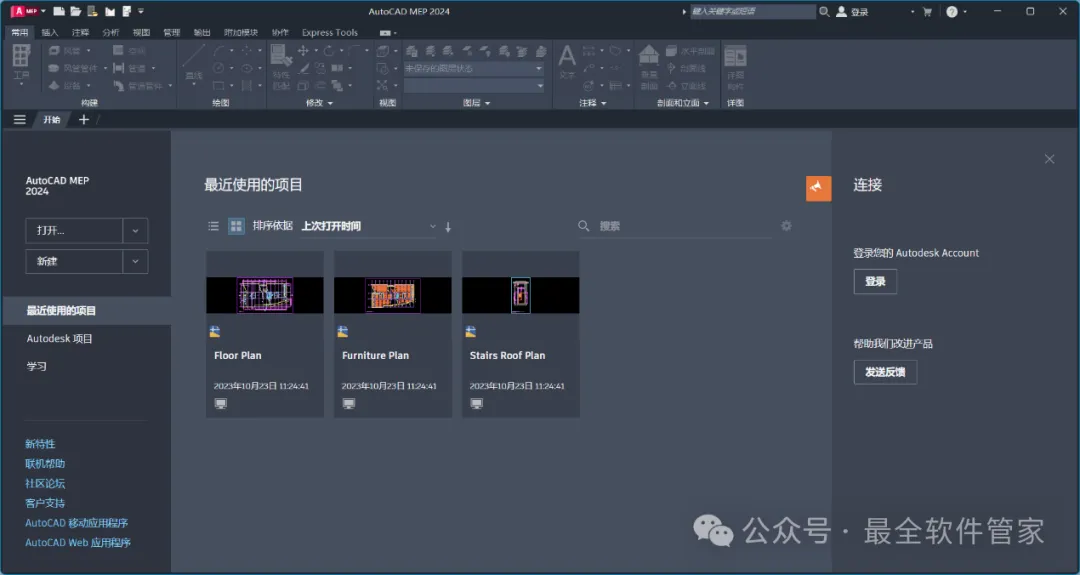Click the keyword search field in title bar
The width and height of the screenshot is (1080, 575).
tap(753, 11)
